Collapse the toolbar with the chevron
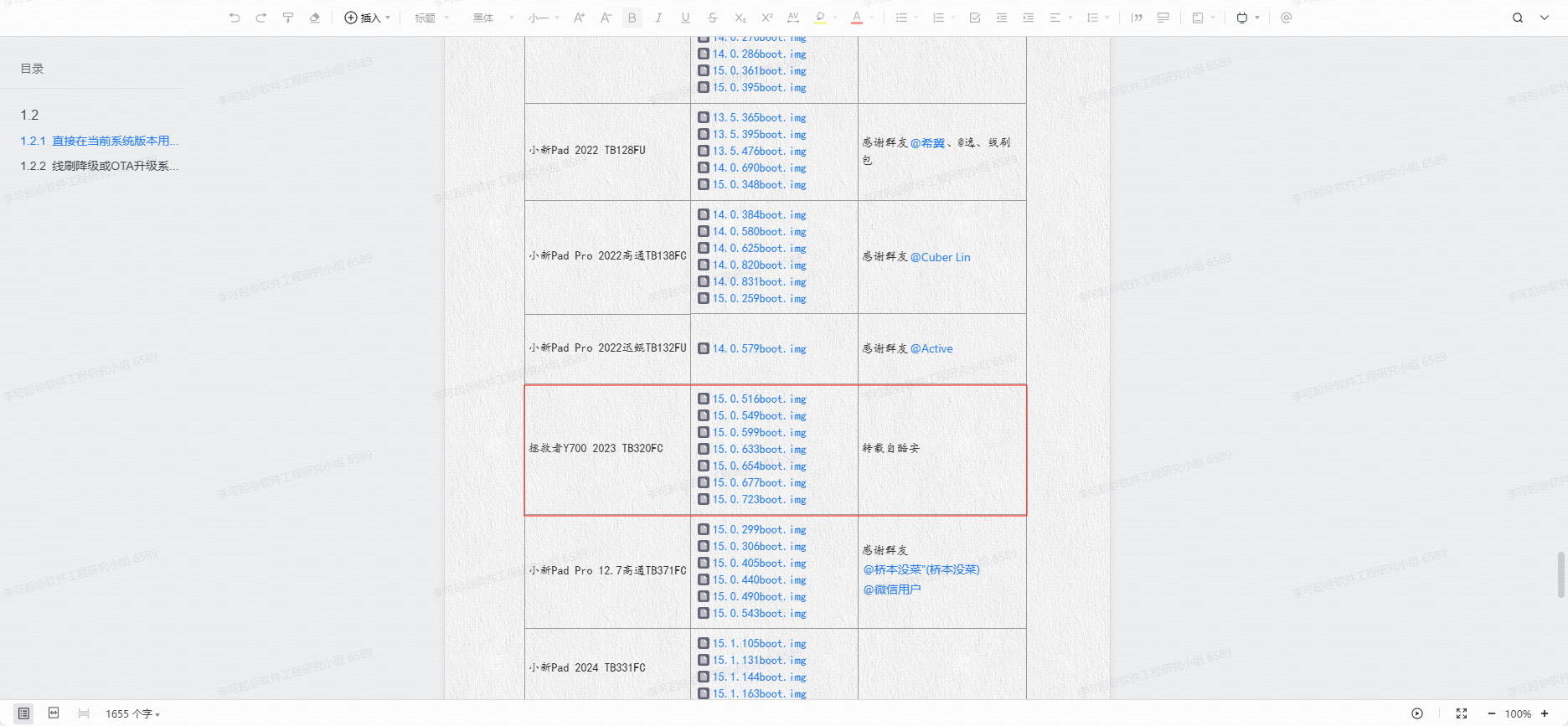Screen dimensions: 1568x726 pos(1545,18)
